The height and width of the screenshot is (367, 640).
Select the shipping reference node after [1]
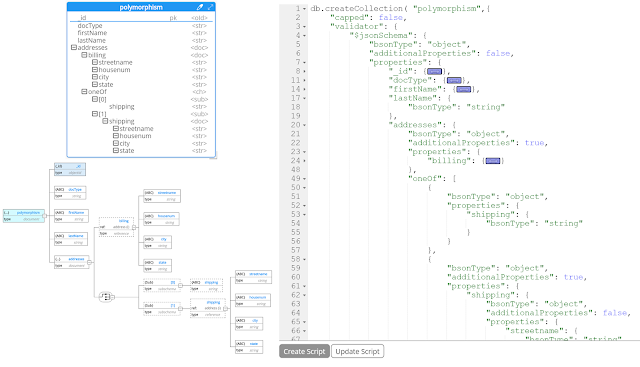tap(208, 309)
